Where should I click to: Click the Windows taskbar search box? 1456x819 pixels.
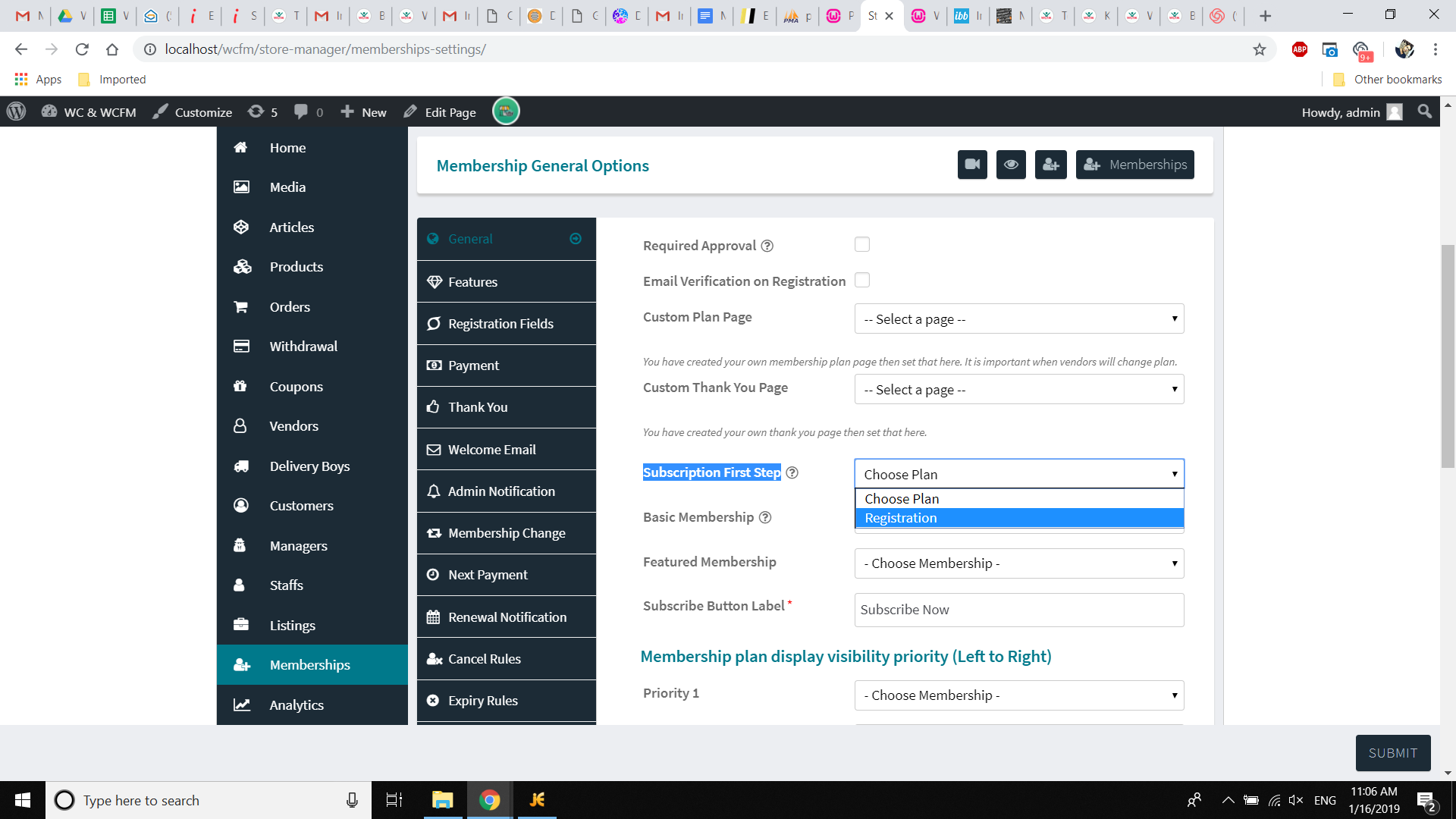[x=209, y=800]
